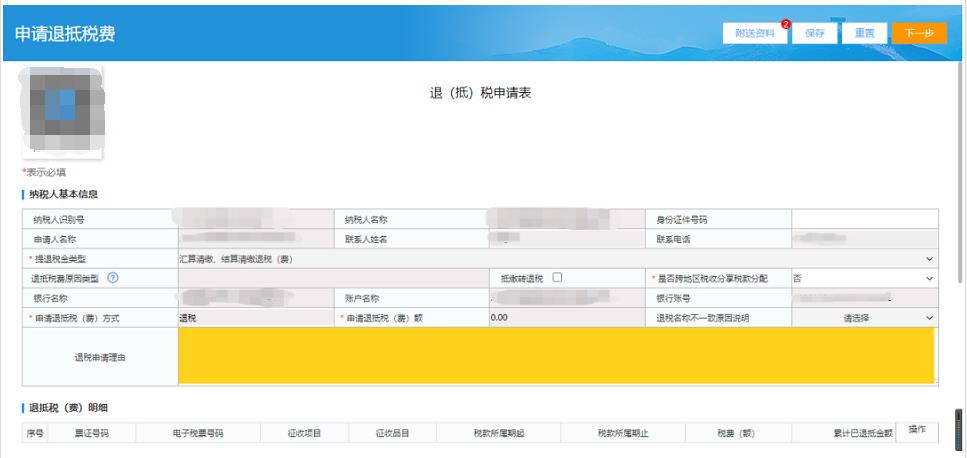Click the yellow 退税申请理由 text area
This screenshot has height=458, width=967.
point(556,356)
